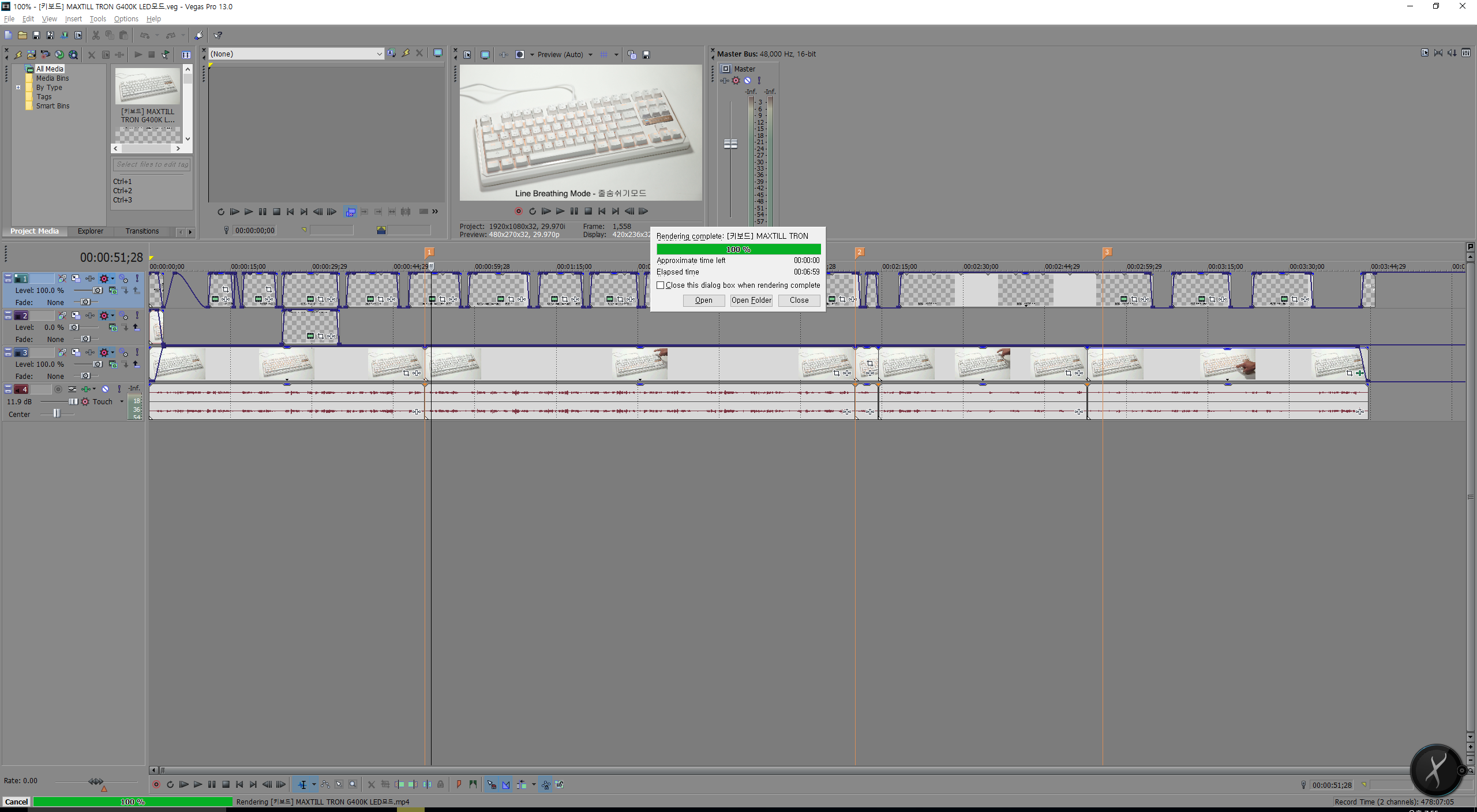Image resolution: width=1477 pixels, height=812 pixels.
Task: Open the Redo history dropdown arrow
Action: pyautogui.click(x=183, y=35)
